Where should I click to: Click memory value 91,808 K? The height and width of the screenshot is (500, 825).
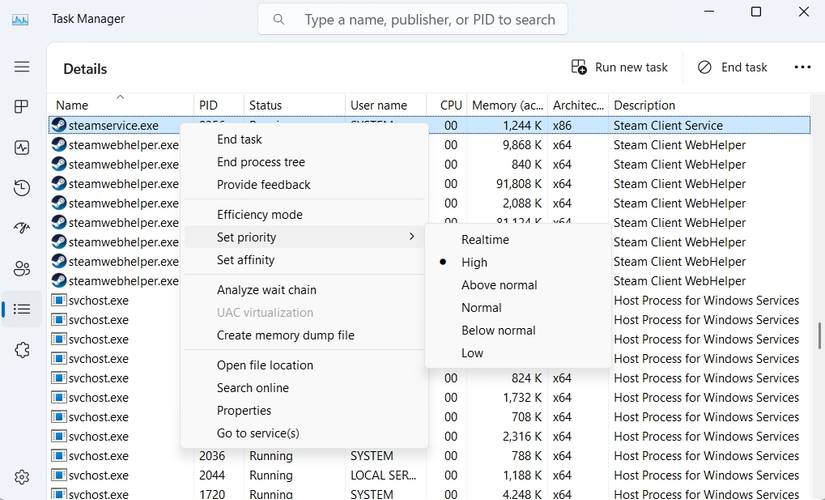tap(519, 184)
